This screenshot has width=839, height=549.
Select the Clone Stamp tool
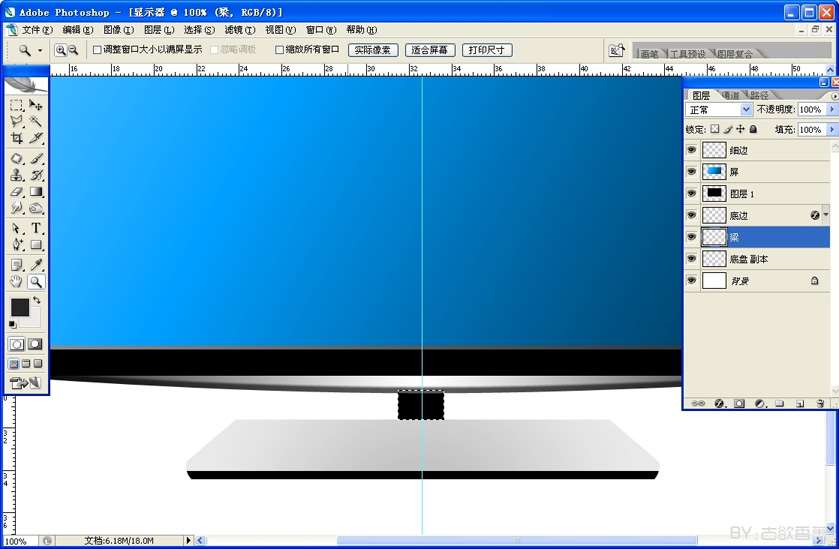(17, 175)
